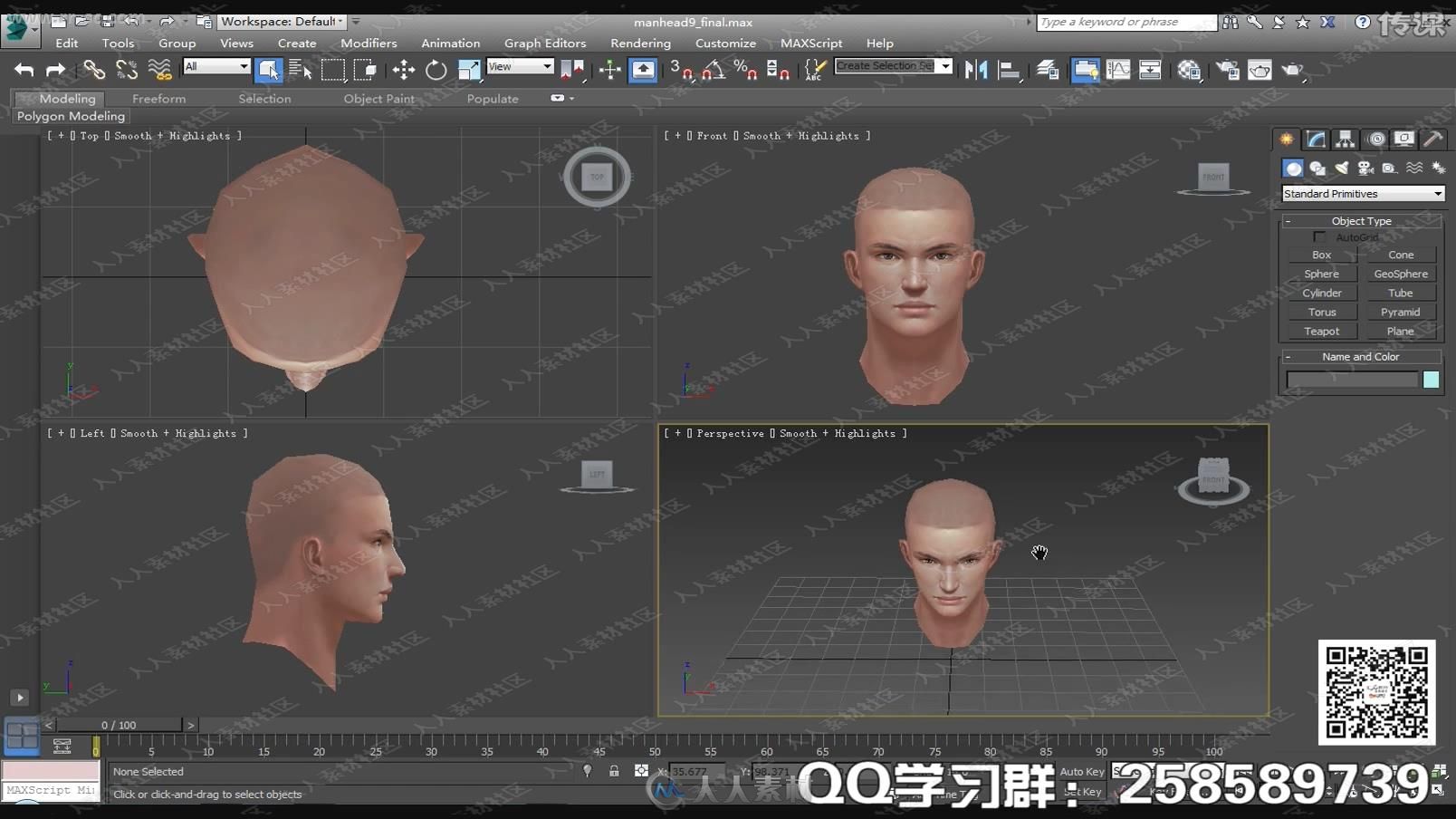Switch to the Object Paint ribbon tab

378,99
